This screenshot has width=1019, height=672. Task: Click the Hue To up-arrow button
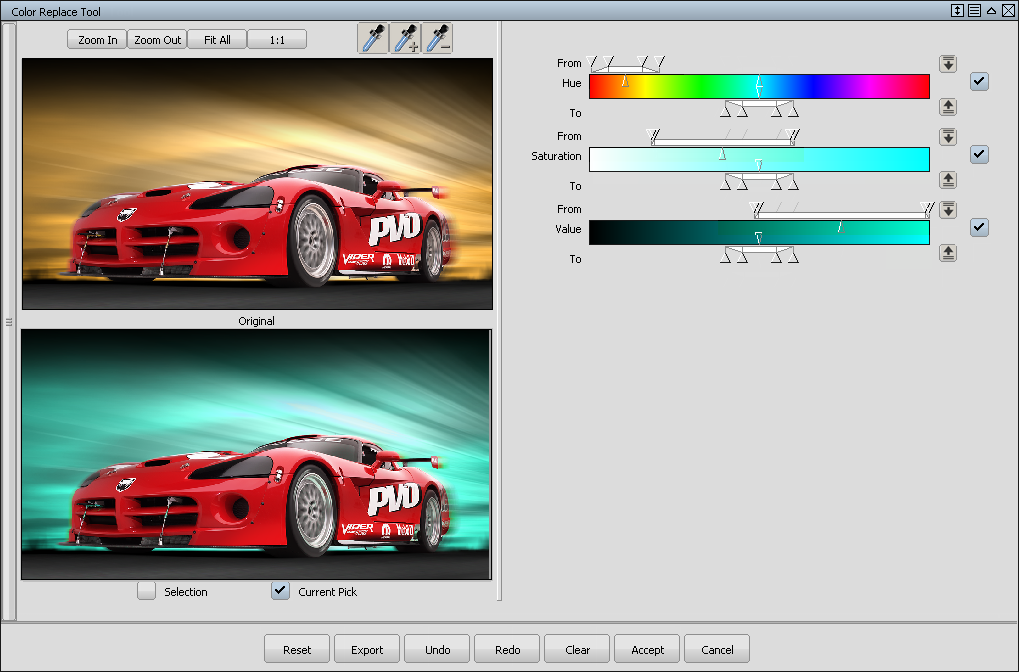click(x=948, y=107)
